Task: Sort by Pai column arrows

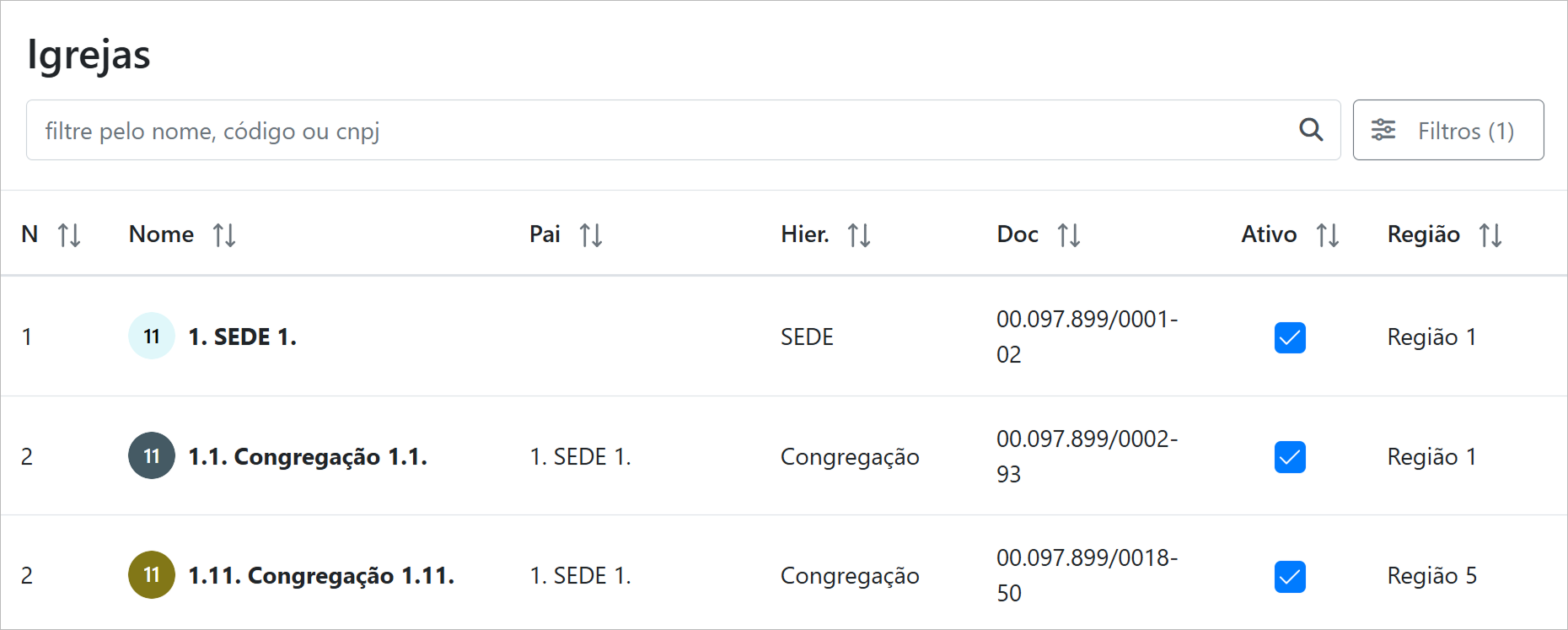Action: [591, 234]
